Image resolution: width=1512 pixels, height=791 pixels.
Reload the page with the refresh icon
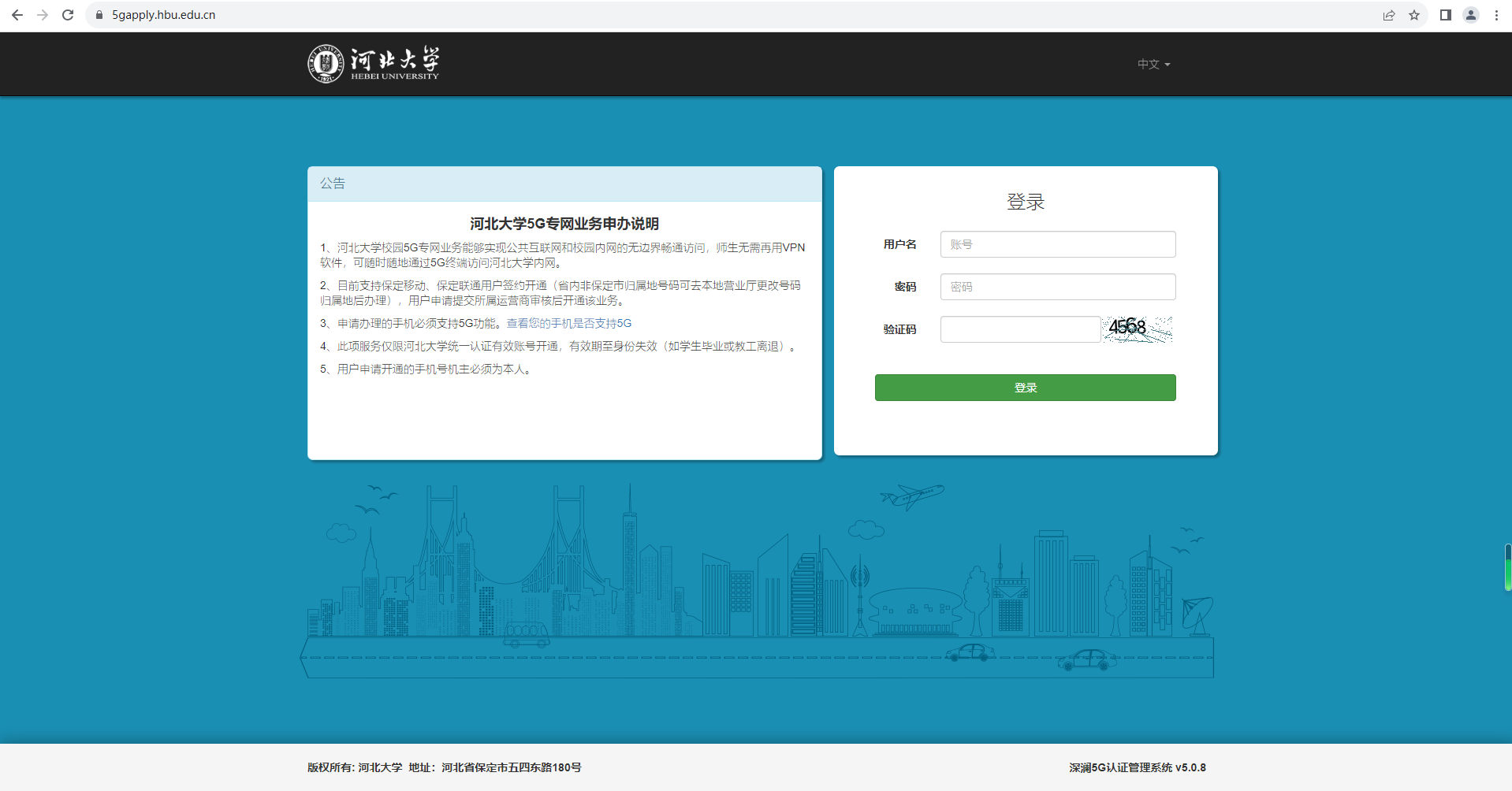tap(68, 15)
